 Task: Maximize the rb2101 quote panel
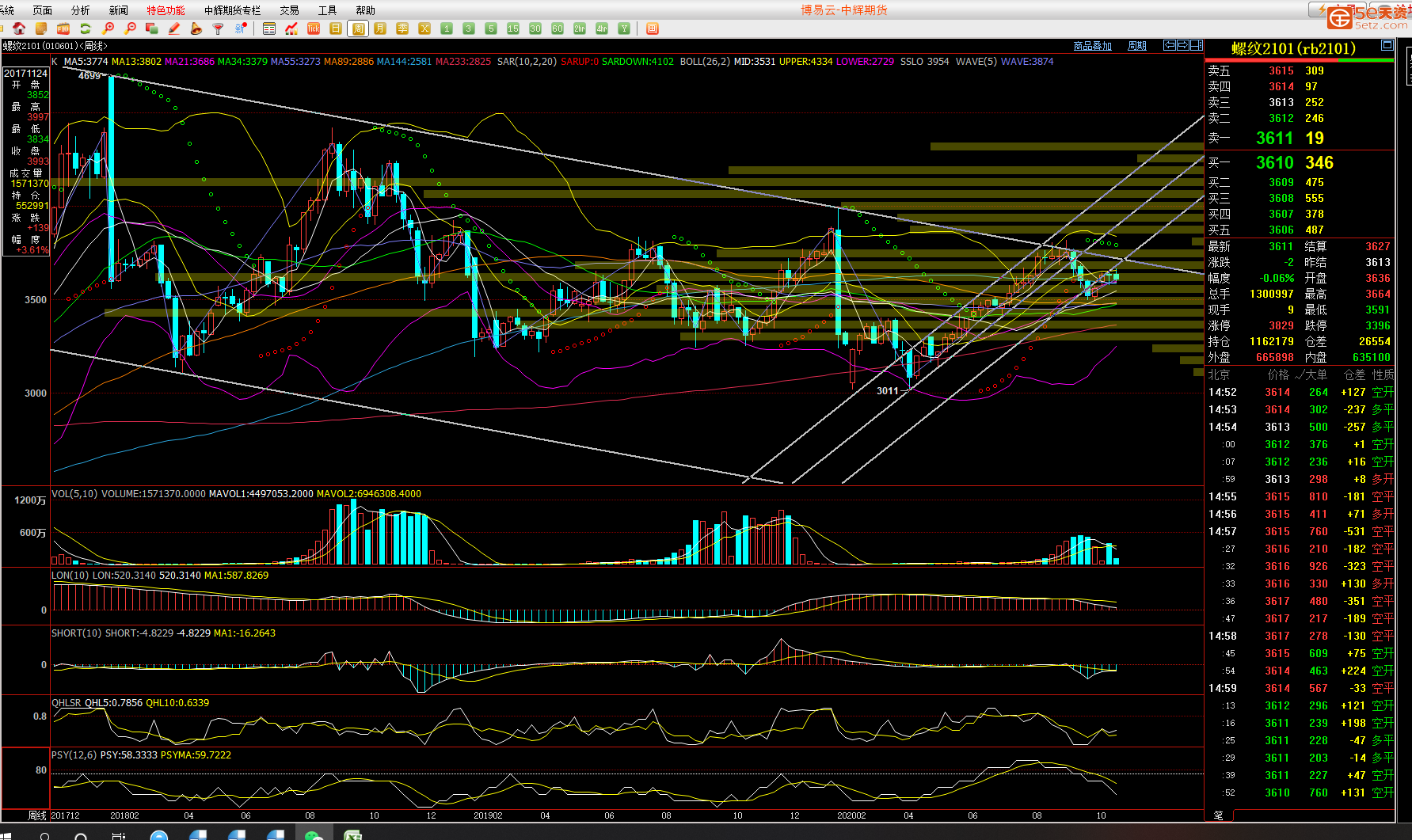pyautogui.click(x=1387, y=45)
